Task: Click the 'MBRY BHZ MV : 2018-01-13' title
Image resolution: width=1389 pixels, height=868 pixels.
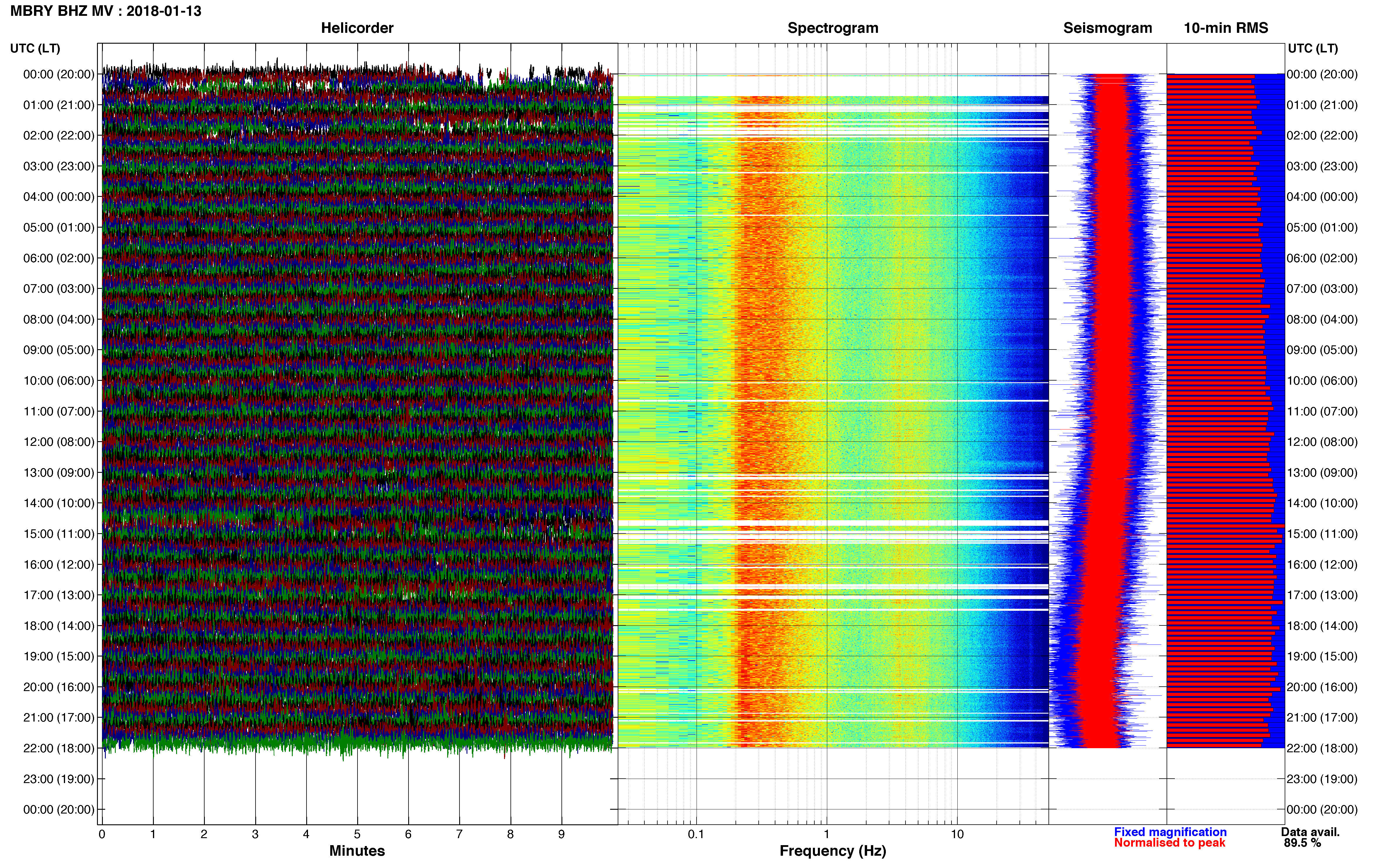Action: click(106, 11)
